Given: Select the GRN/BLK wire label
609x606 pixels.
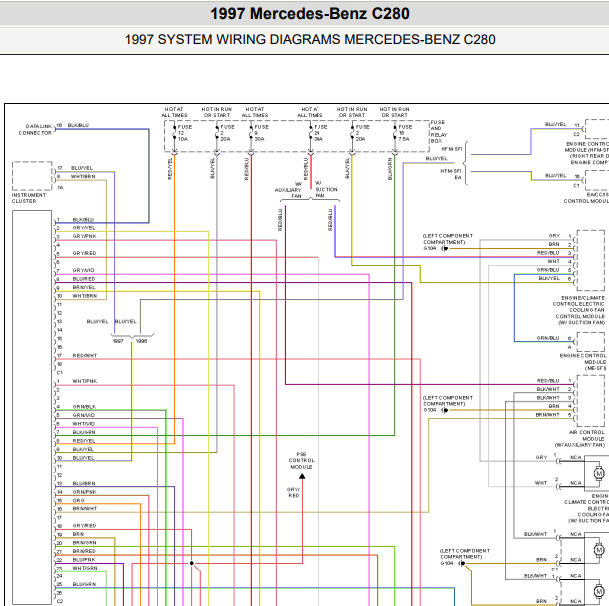Looking at the screenshot, I should 84,407.
